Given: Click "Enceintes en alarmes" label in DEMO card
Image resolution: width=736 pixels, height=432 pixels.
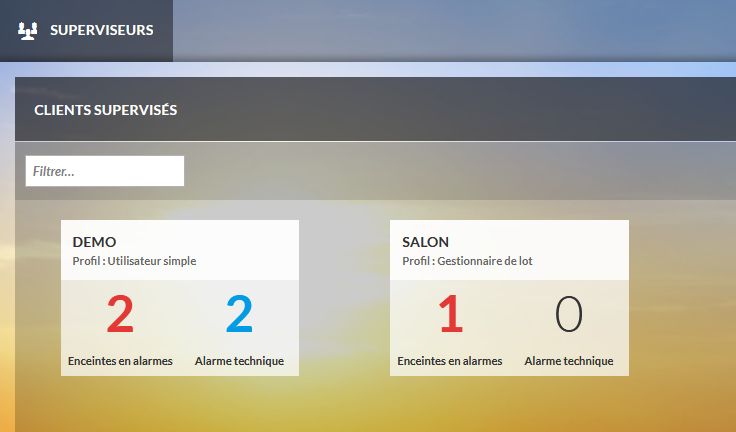Looking at the screenshot, I should point(120,361).
